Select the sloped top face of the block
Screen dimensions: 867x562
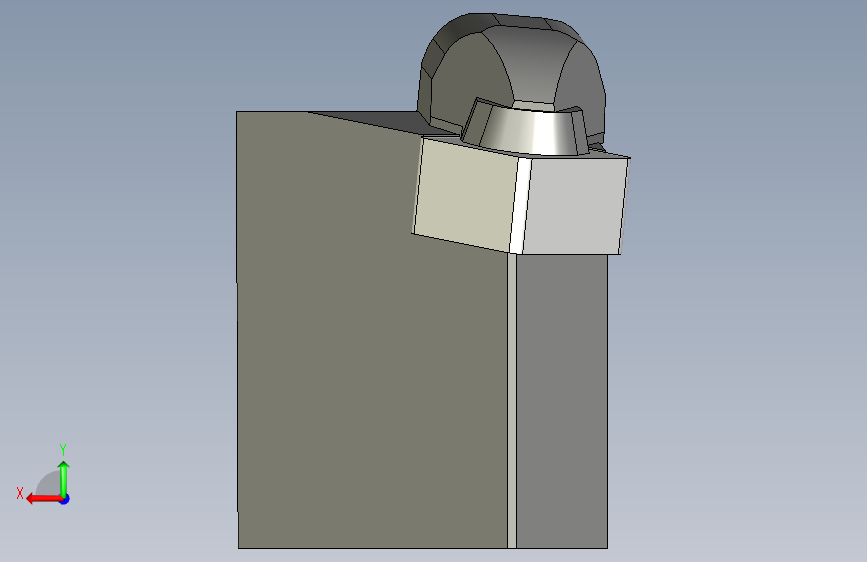click(x=382, y=122)
